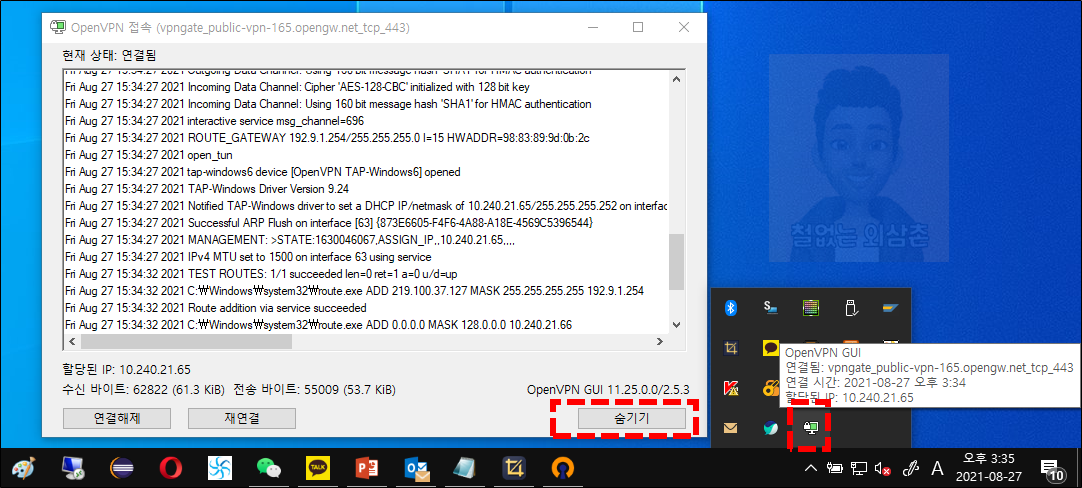This screenshot has height=488, width=1082.
Task: Open the Notepad taskbar icon
Action: pyautogui.click(x=466, y=469)
